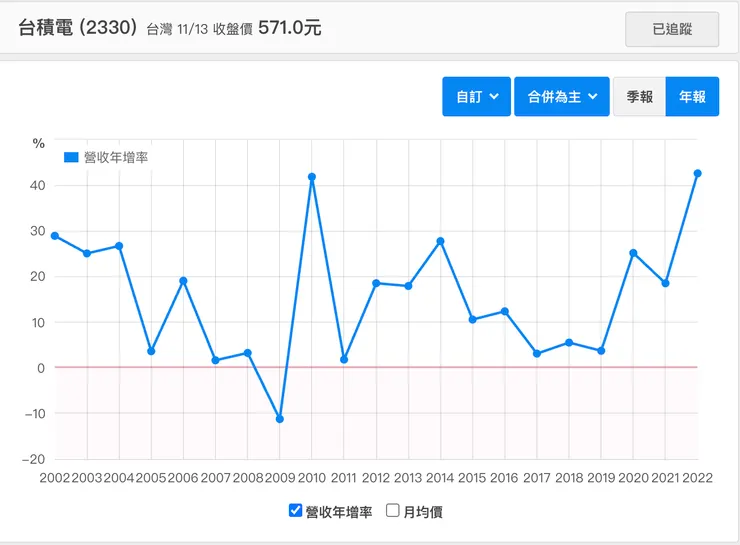The width and height of the screenshot is (740, 545).
Task: Click the 2012 data point
Action: point(376,283)
